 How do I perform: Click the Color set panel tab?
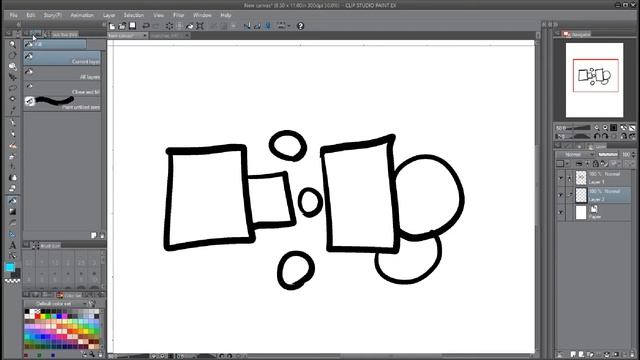click(69, 295)
